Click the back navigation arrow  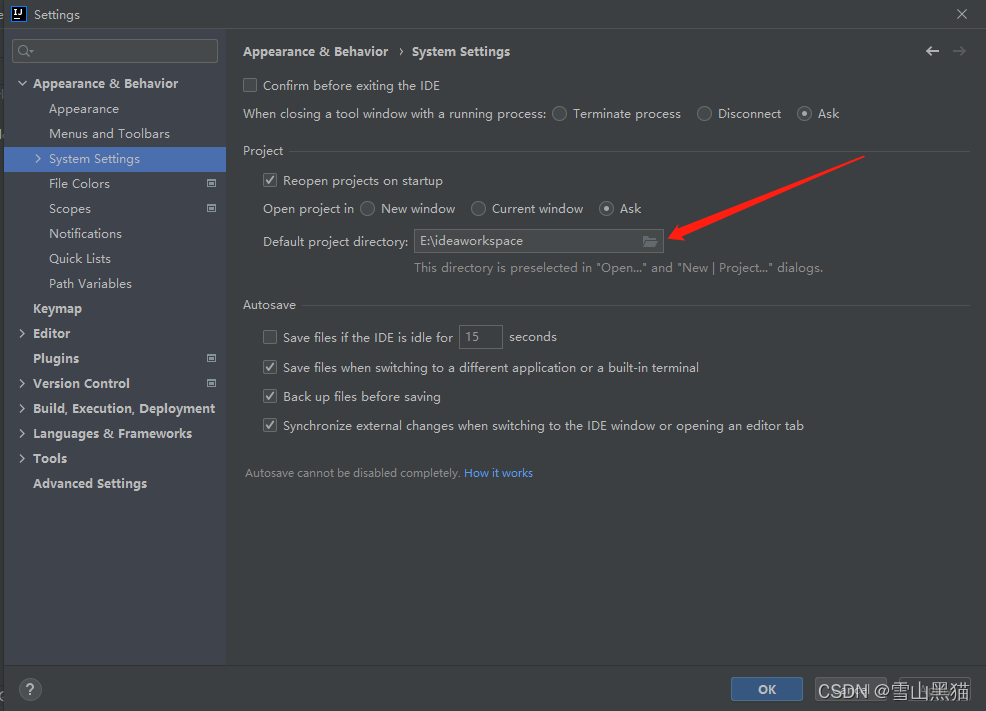[x=933, y=52]
